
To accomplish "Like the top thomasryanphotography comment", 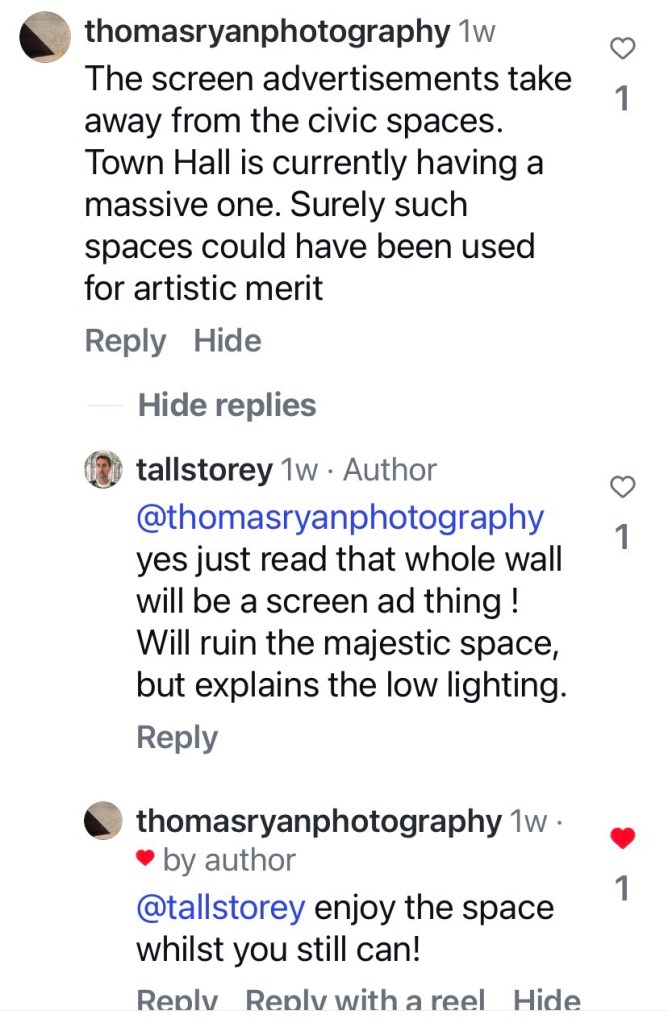I will tap(623, 48).
